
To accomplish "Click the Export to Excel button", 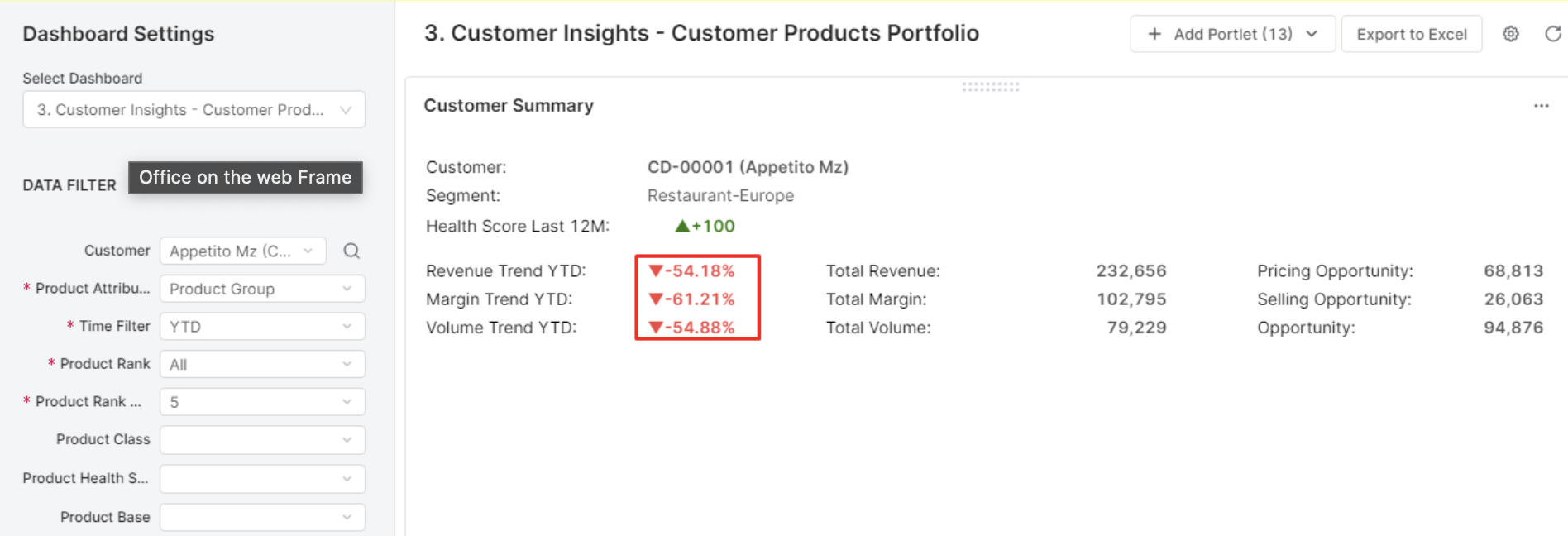I will (1411, 34).
